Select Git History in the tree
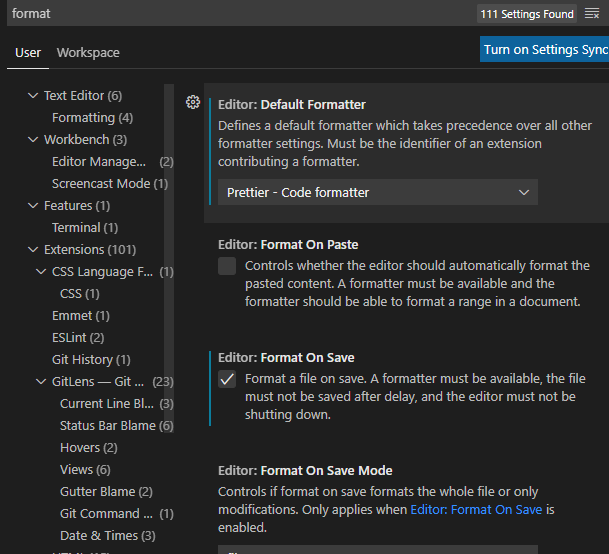This screenshot has width=609, height=554. [x=82, y=360]
